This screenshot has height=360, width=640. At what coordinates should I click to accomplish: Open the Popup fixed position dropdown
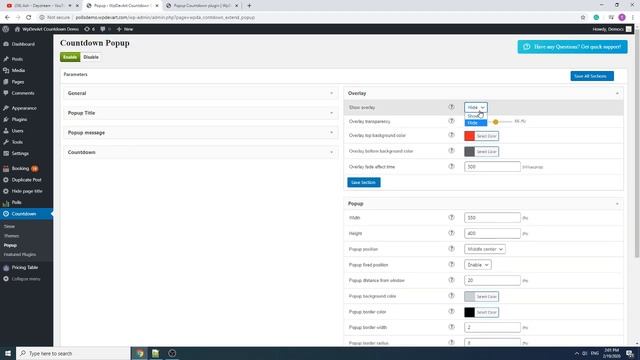click(x=478, y=265)
